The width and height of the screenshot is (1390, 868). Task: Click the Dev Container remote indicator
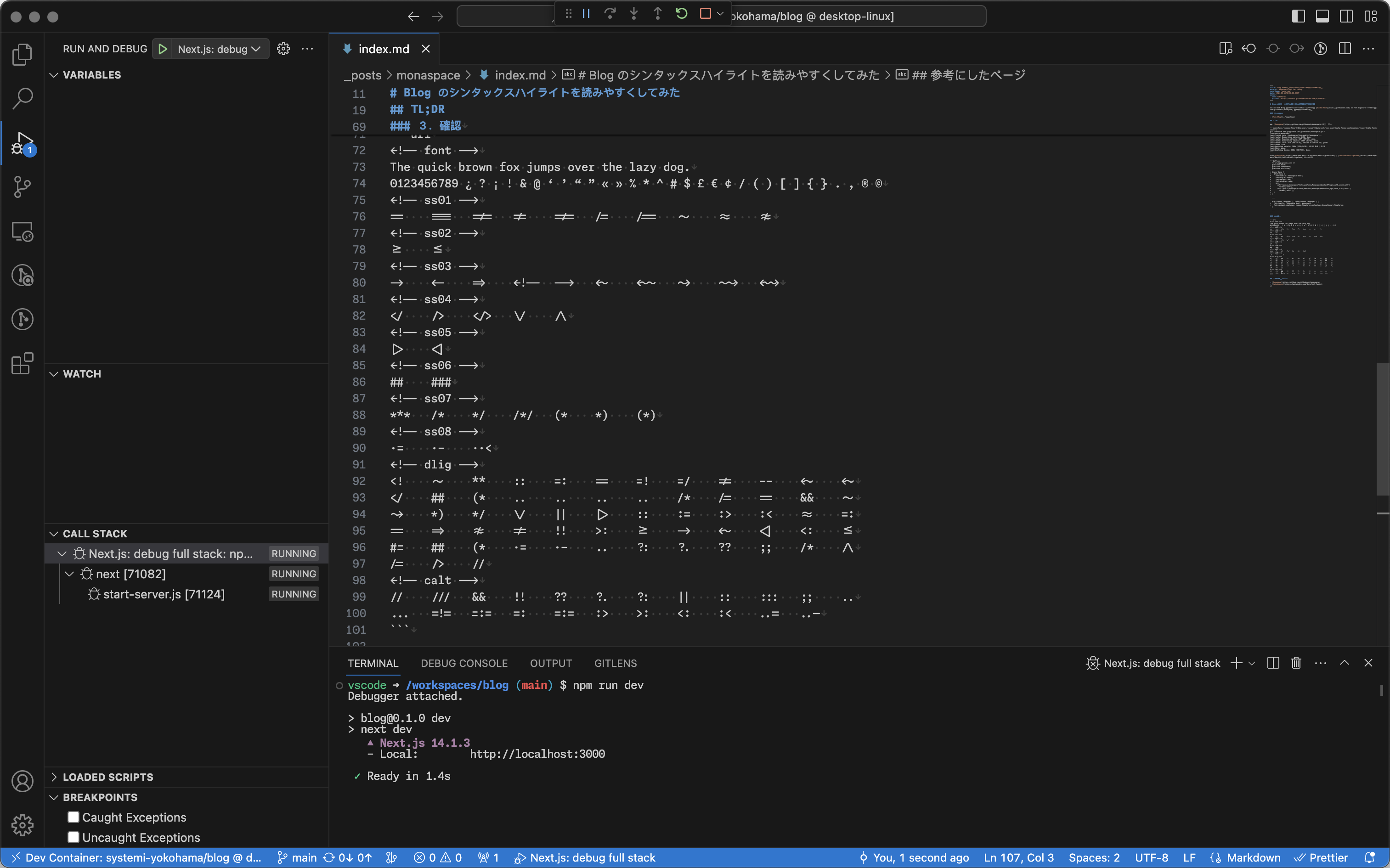tap(136, 858)
